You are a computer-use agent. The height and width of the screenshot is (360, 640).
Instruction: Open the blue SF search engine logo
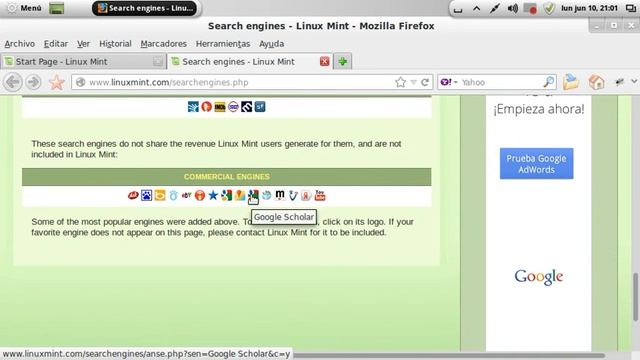click(260, 107)
